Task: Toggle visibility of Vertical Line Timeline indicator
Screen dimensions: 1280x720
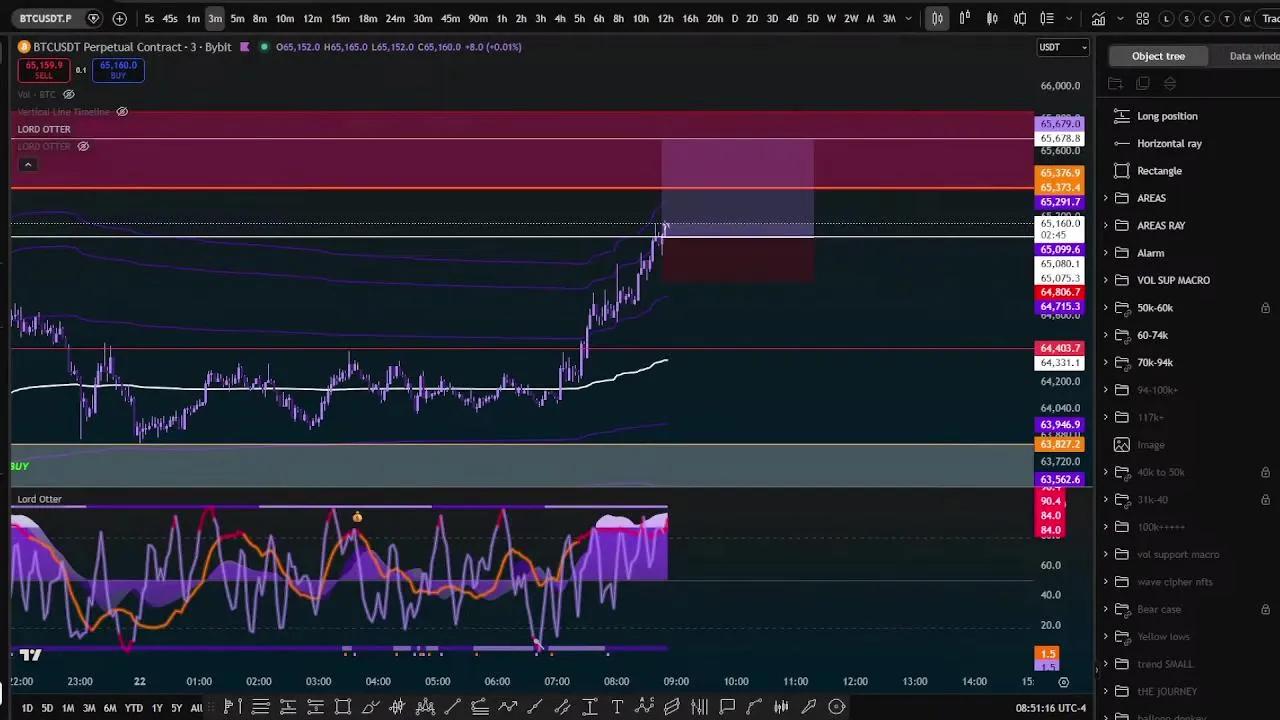Action: click(x=122, y=112)
